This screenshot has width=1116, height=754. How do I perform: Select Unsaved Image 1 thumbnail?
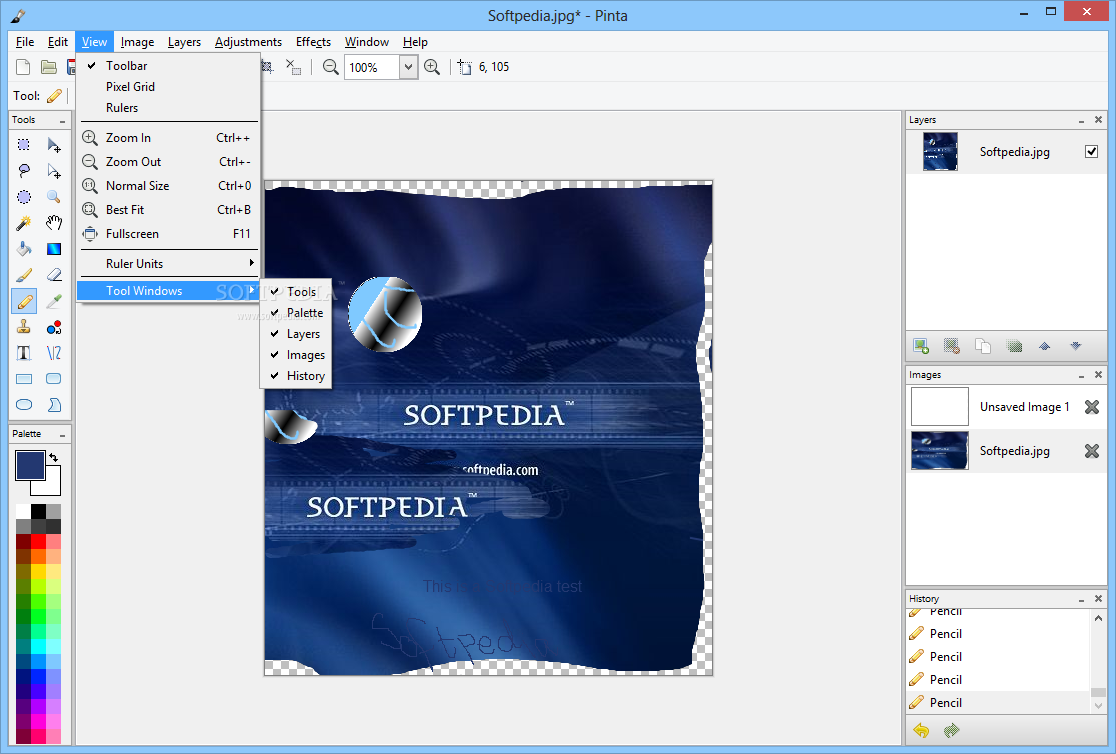(939, 407)
